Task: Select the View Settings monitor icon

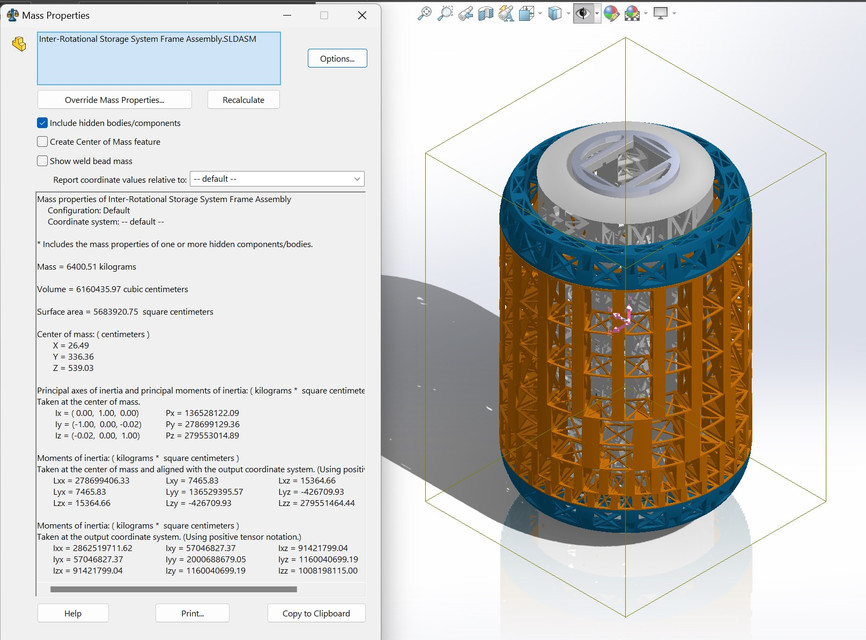Action: (x=659, y=13)
